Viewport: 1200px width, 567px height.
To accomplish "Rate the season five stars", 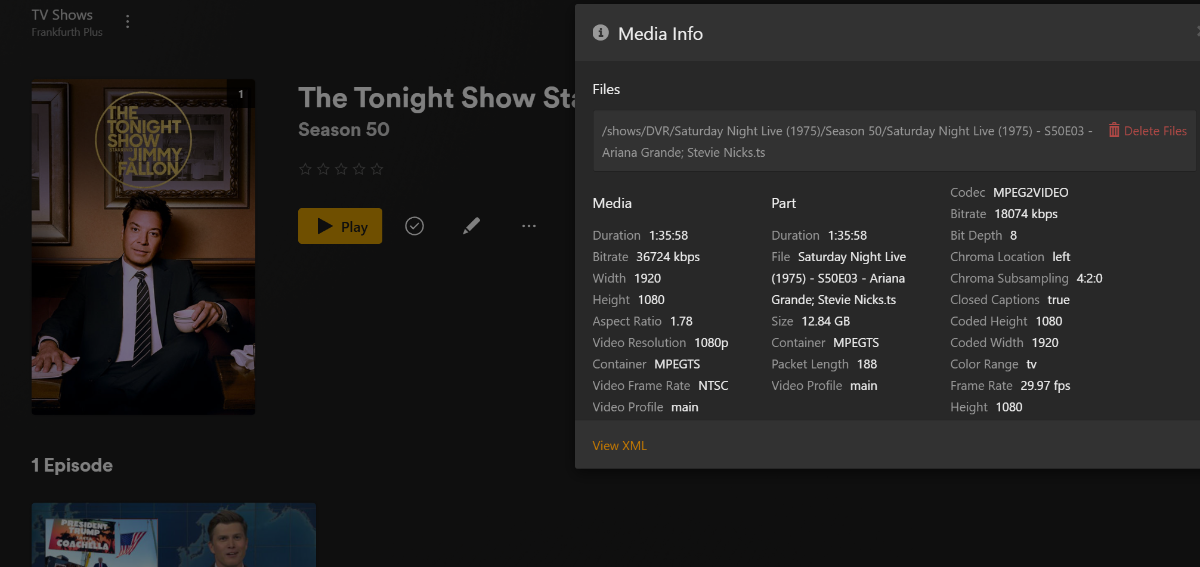I will click(x=377, y=169).
